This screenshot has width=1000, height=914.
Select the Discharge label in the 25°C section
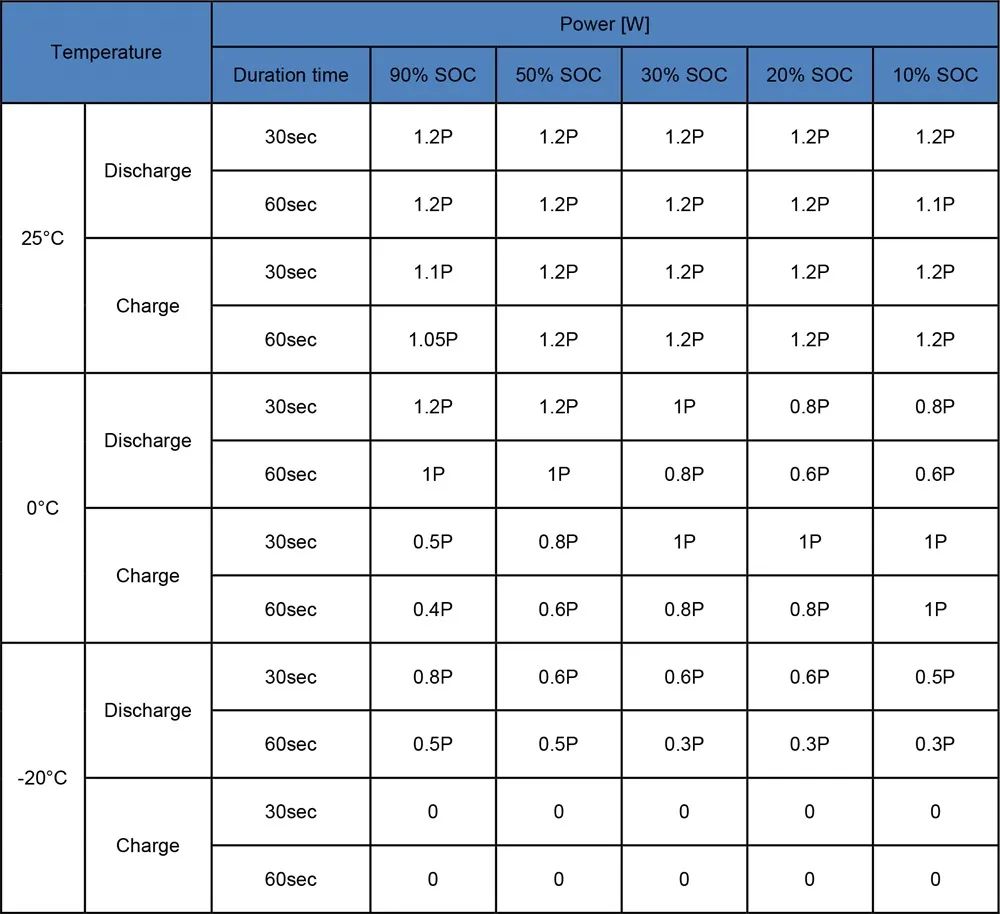(x=147, y=171)
